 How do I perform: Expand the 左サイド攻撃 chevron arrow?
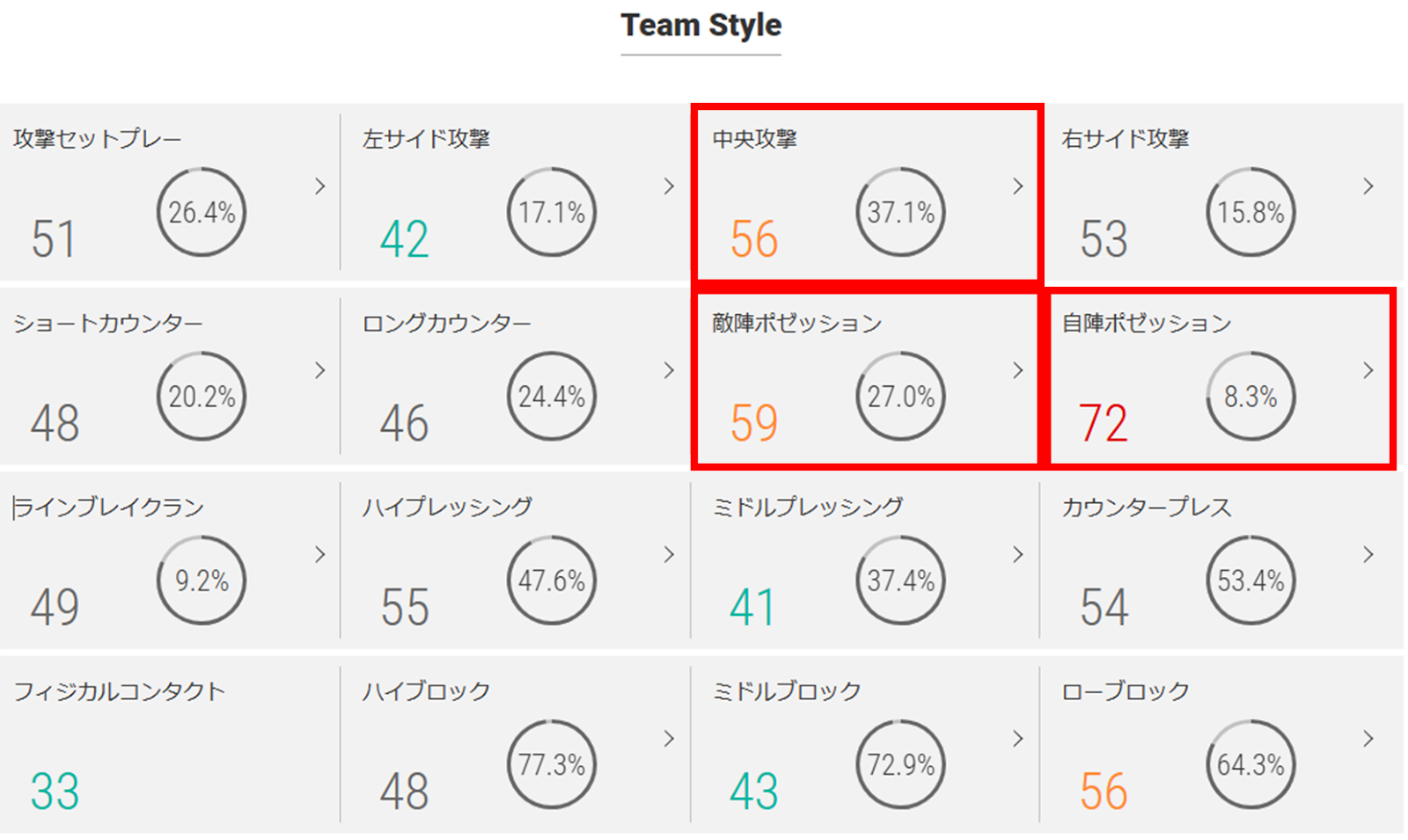669,186
